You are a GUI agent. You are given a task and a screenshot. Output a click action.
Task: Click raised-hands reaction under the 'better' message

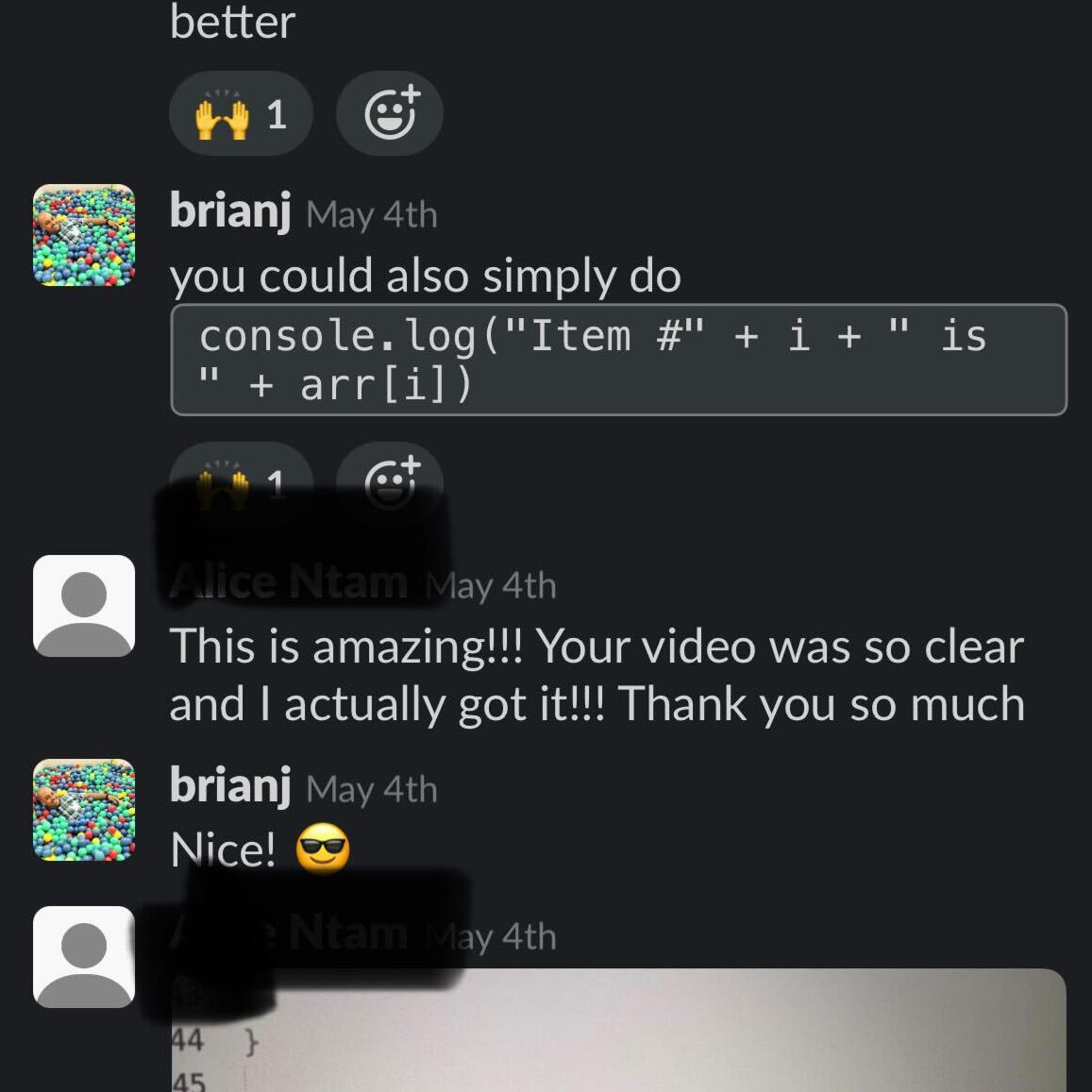tap(241, 113)
